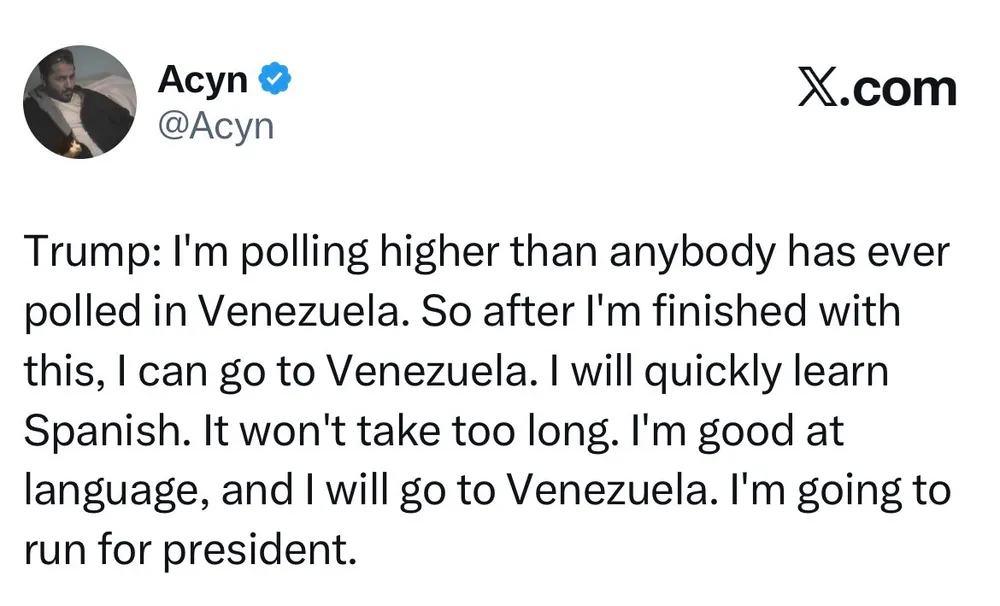
Task: Open the @Acyn handle link
Action: (x=215, y=126)
